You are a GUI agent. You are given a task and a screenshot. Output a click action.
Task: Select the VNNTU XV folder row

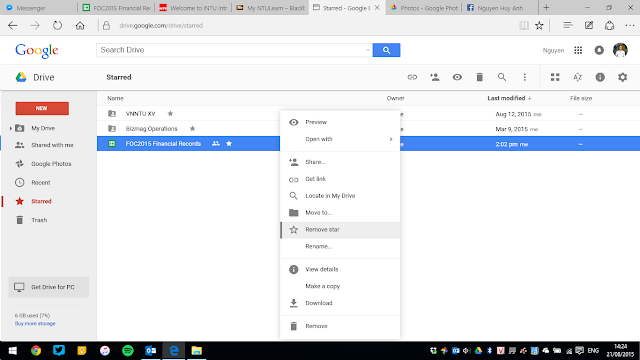click(x=188, y=113)
